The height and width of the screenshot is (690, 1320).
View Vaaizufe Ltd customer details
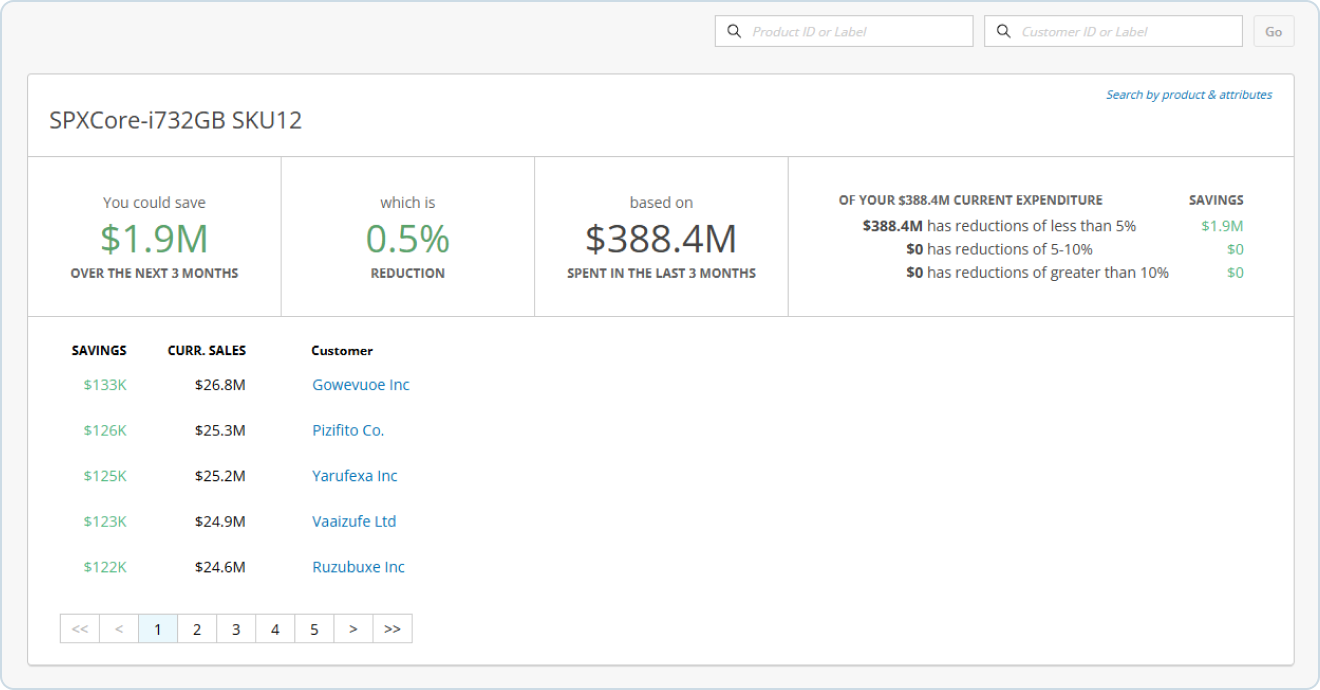click(x=354, y=522)
